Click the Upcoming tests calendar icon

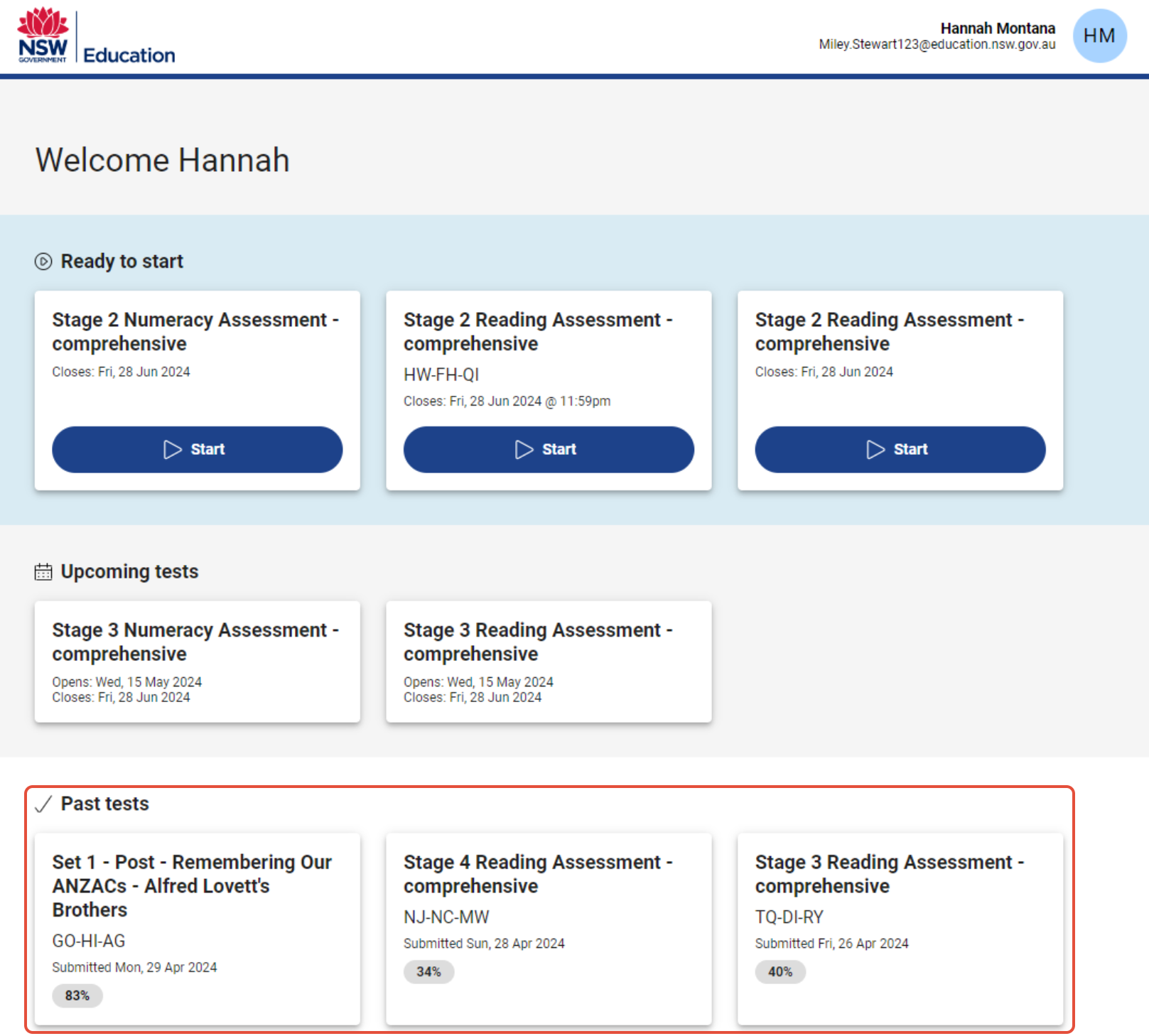pos(43,572)
